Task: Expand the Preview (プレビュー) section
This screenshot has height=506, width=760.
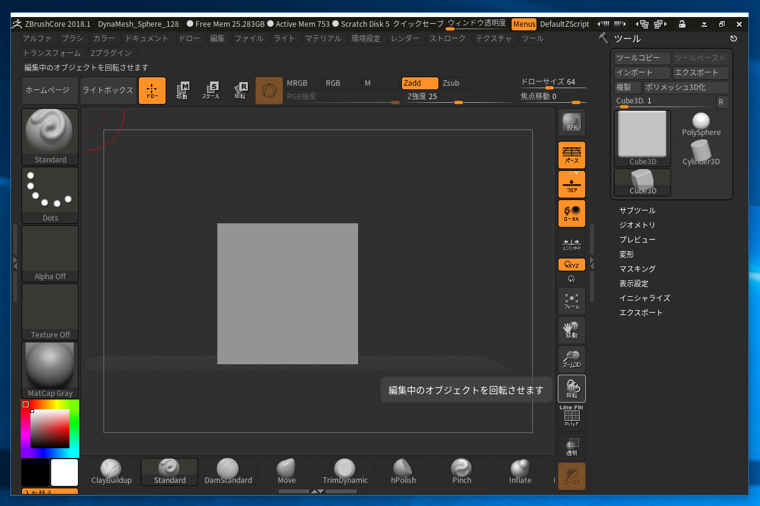Action: click(x=637, y=239)
